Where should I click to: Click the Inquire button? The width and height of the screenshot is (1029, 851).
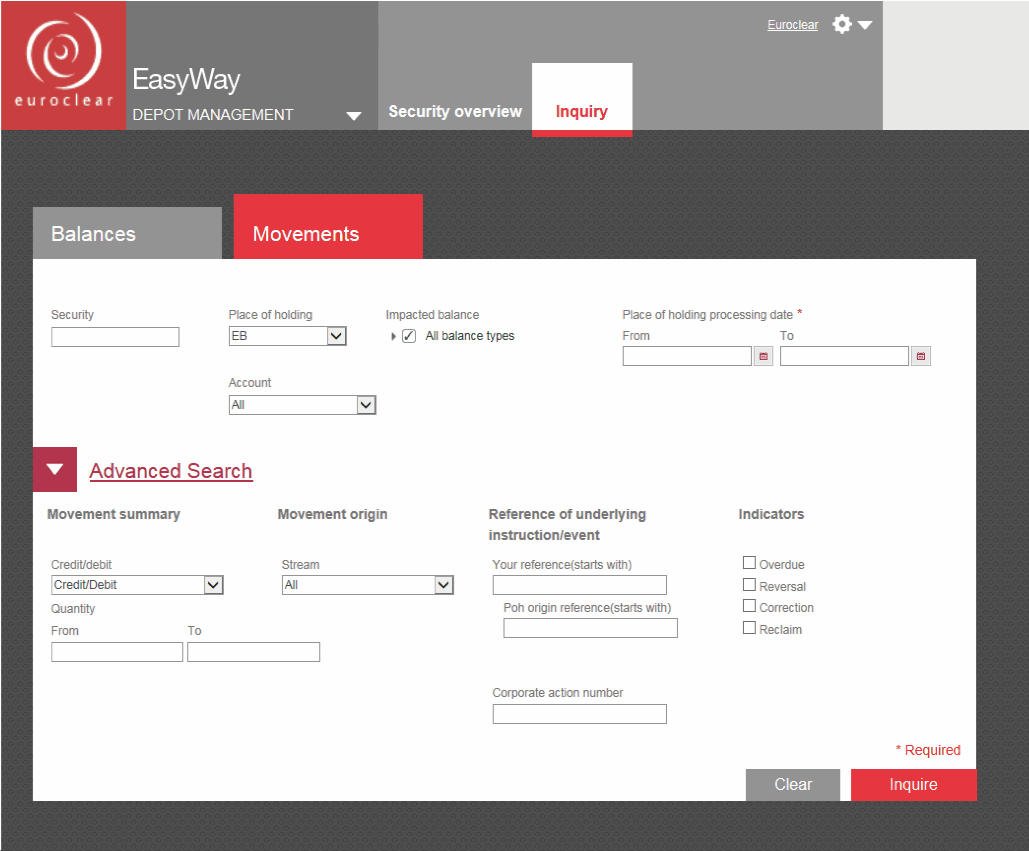pos(914,785)
